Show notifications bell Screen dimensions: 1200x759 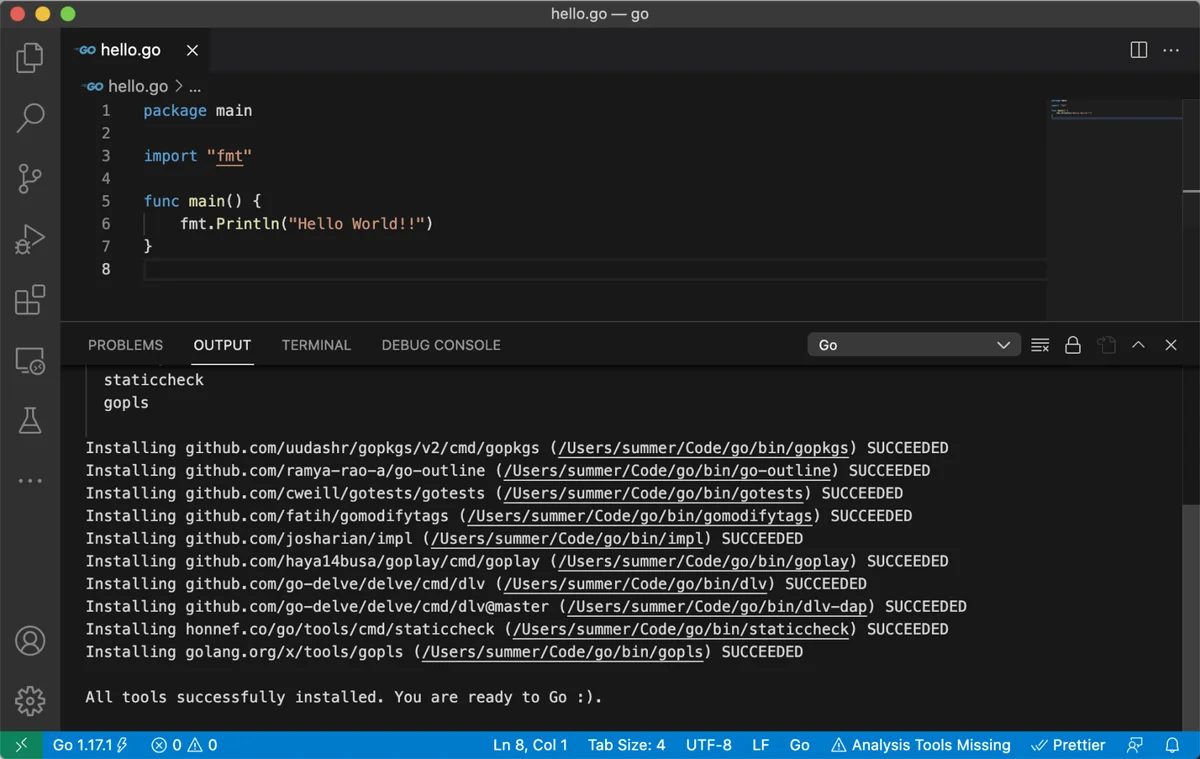click(1172, 745)
